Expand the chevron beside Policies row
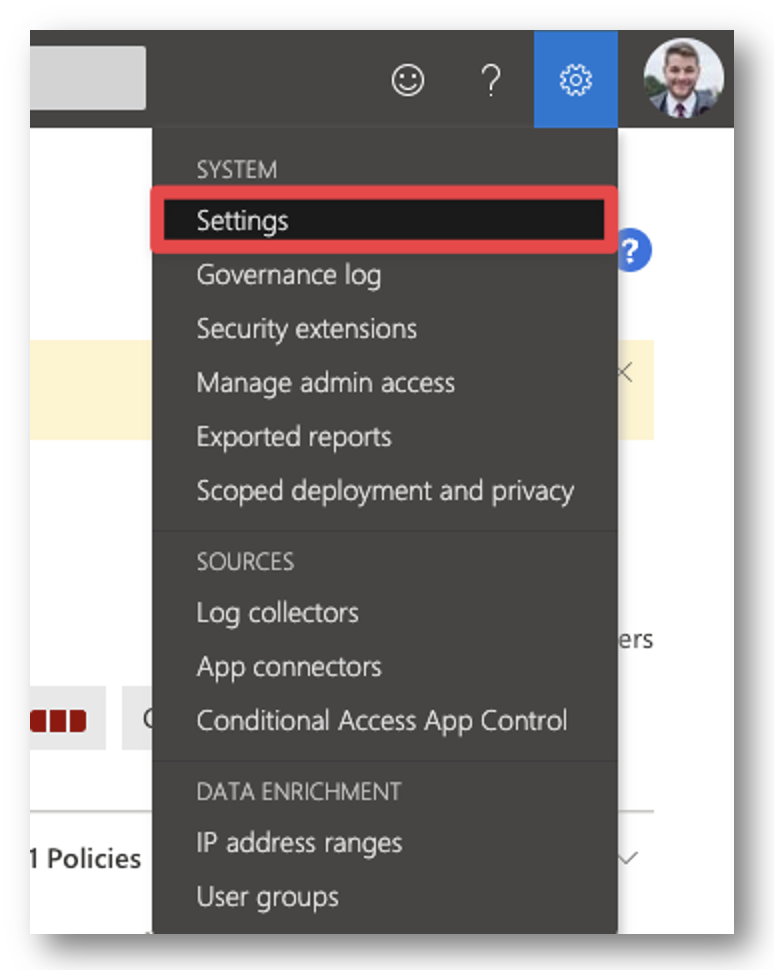The width and height of the screenshot is (774, 970). [x=629, y=858]
